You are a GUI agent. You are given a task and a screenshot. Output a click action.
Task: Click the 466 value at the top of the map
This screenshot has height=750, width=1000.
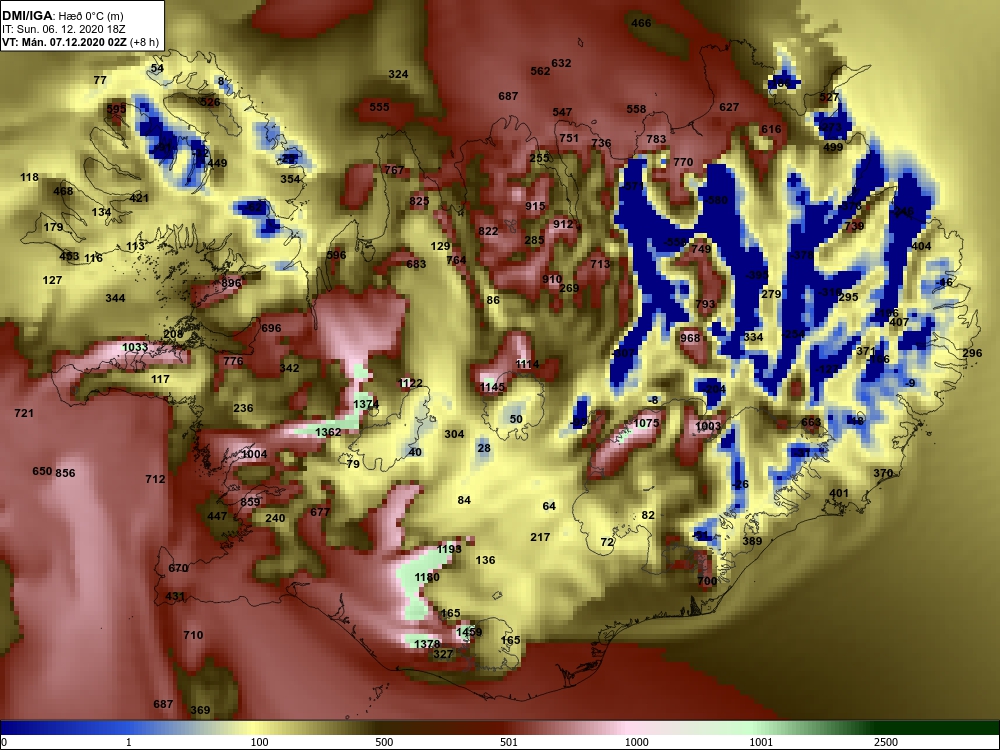[641, 23]
